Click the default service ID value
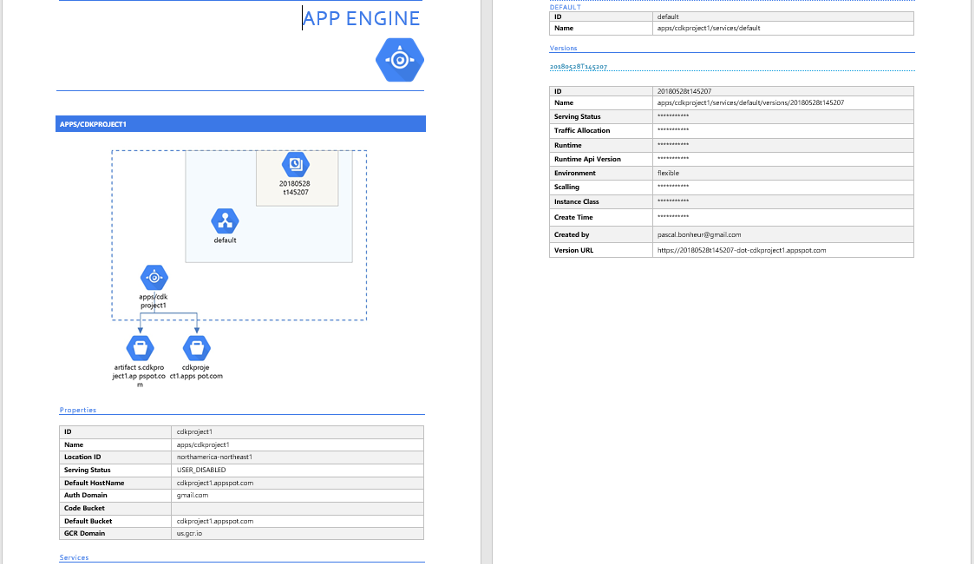 [668, 17]
